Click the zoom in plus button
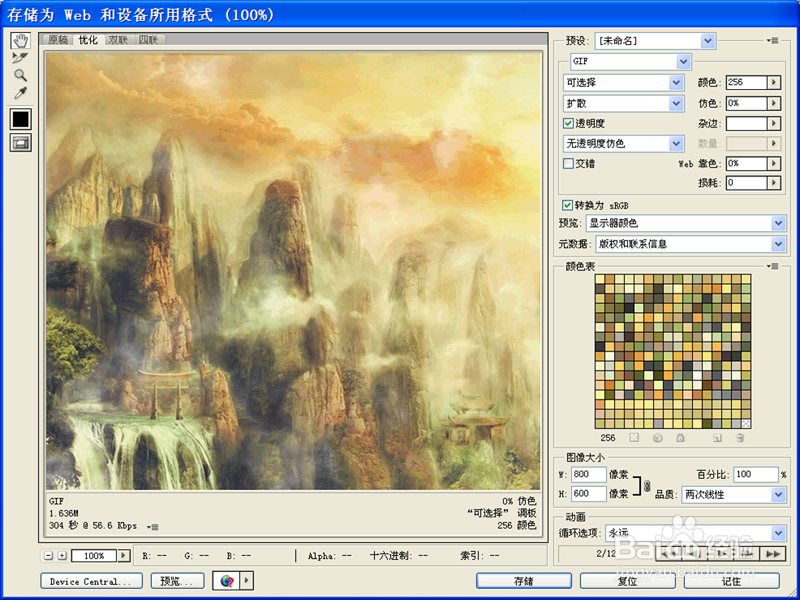Viewport: 800px width, 600px height. 62,556
